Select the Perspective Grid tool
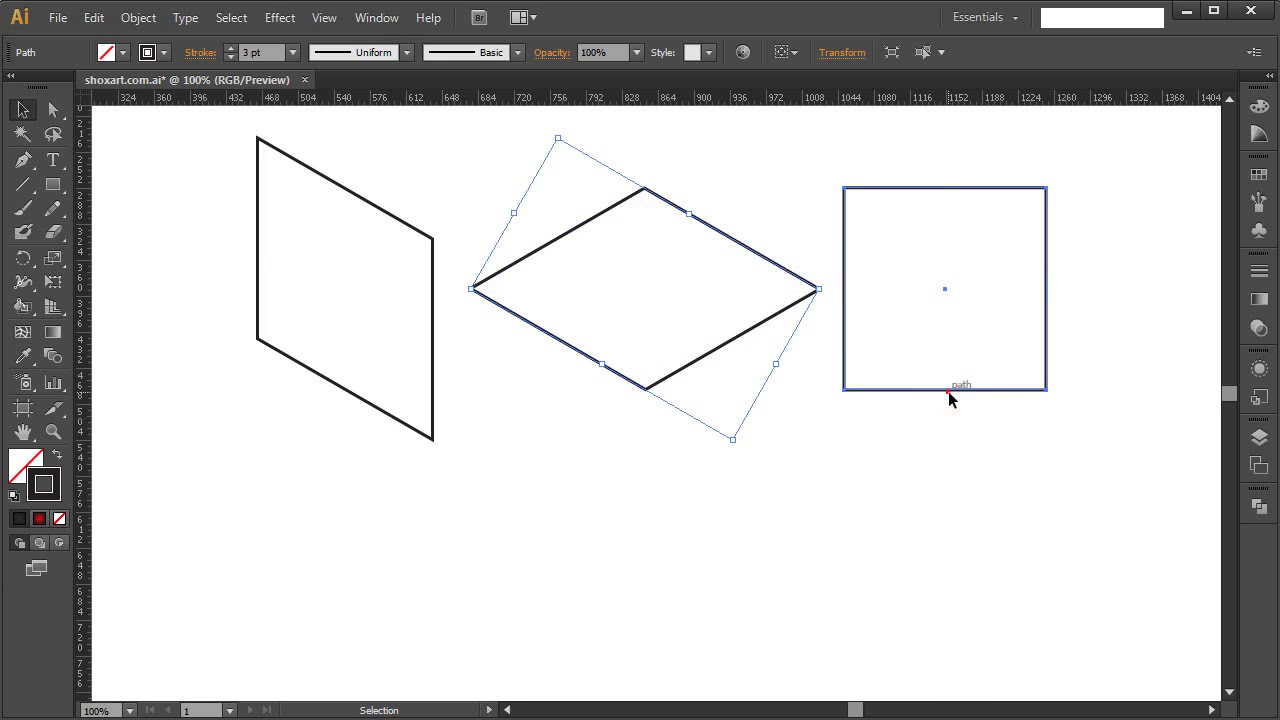 click(x=53, y=307)
